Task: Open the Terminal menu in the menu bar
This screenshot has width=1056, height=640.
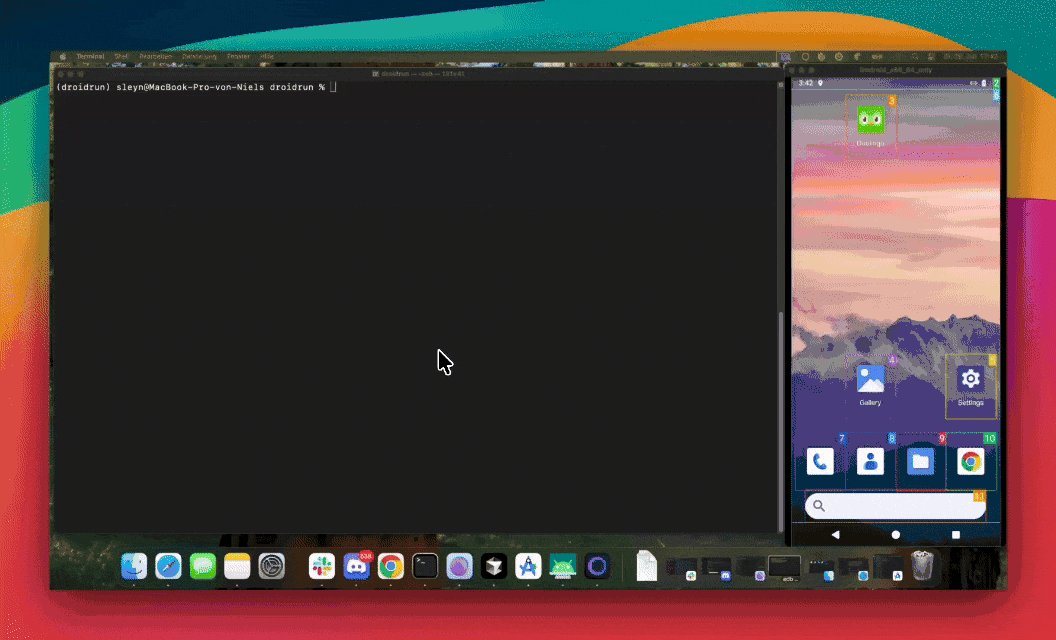Action: coord(90,57)
